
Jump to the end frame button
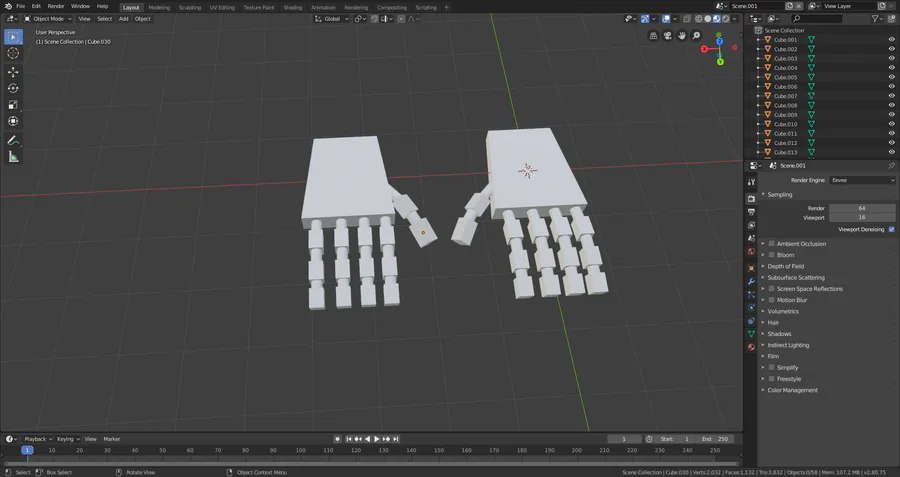point(396,439)
